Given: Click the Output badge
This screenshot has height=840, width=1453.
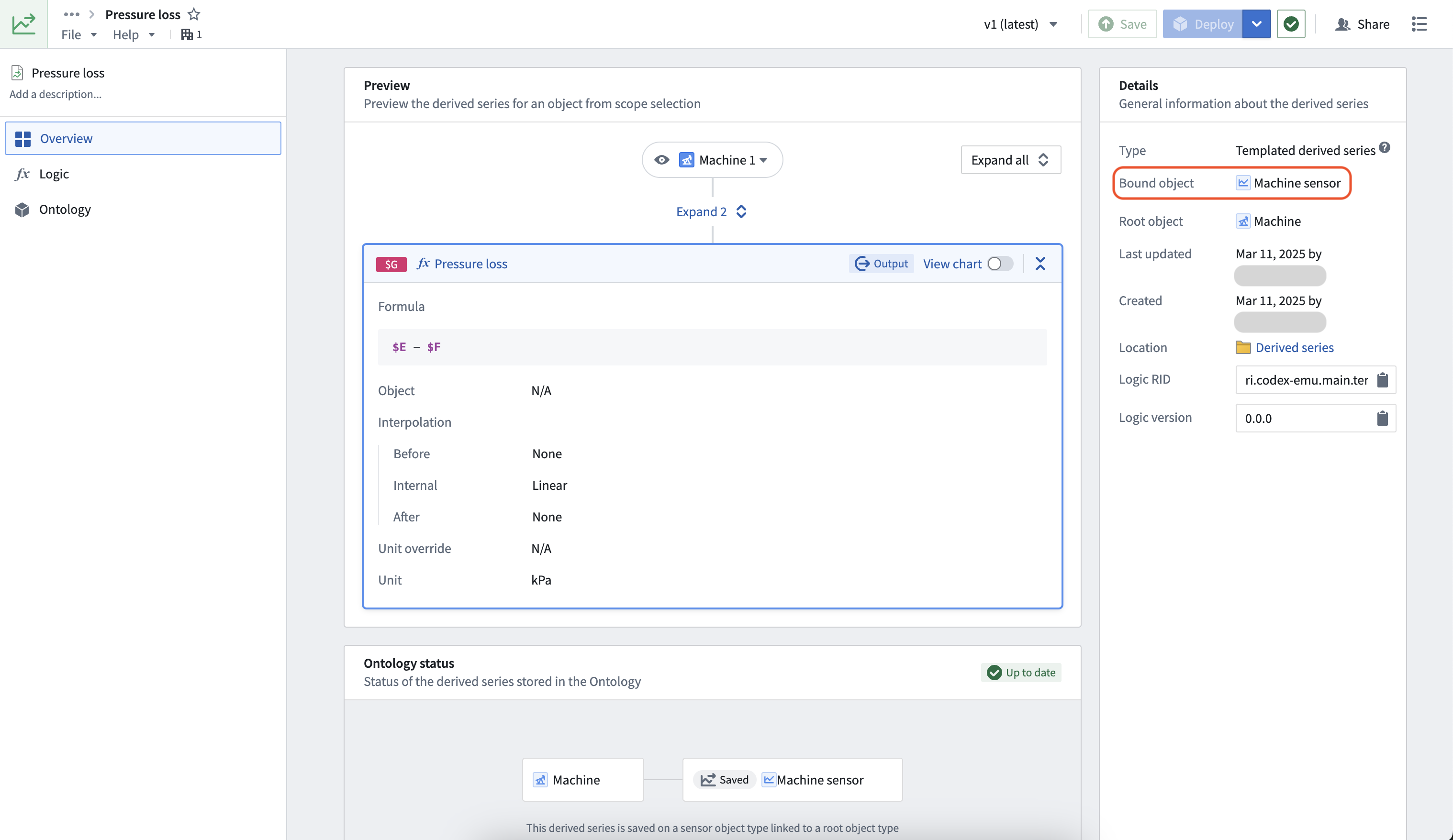Looking at the screenshot, I should 881,263.
